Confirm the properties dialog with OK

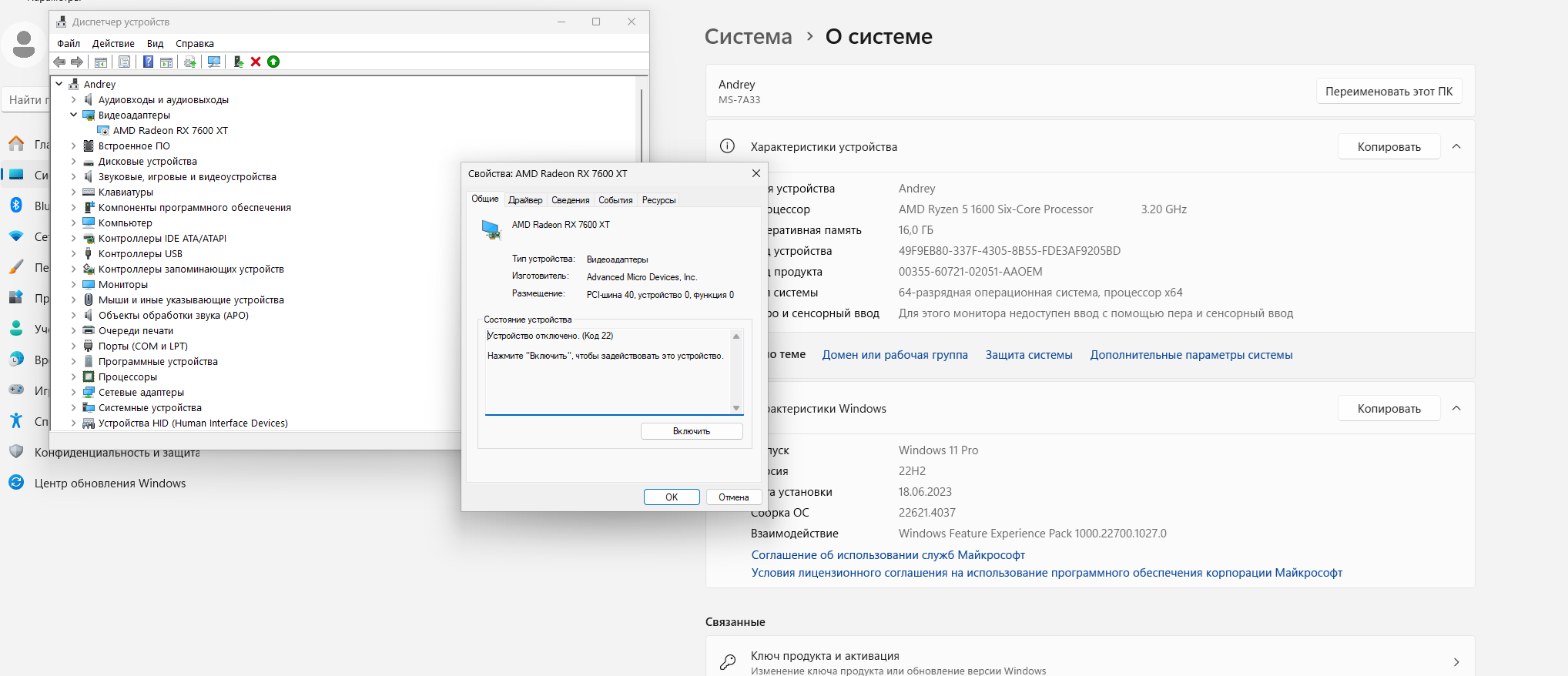pyautogui.click(x=672, y=497)
